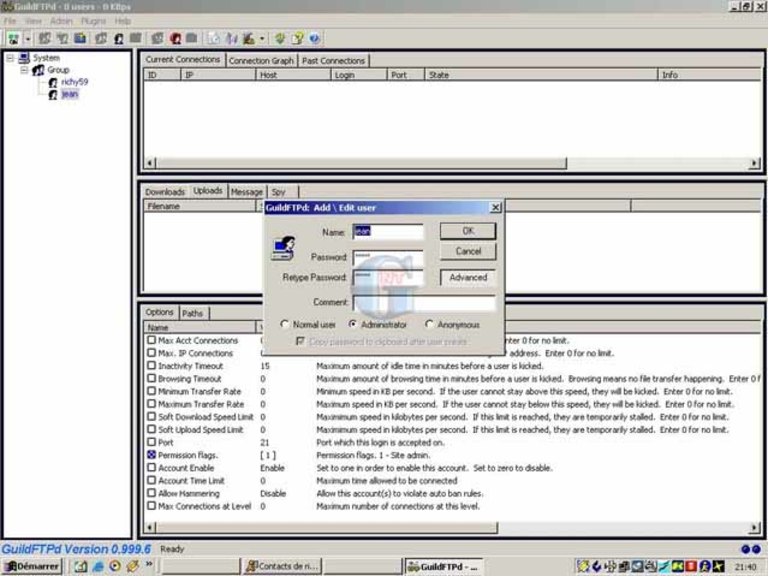Click the white document toolbar icon
Screen dimensions: 768x576
click(214, 38)
